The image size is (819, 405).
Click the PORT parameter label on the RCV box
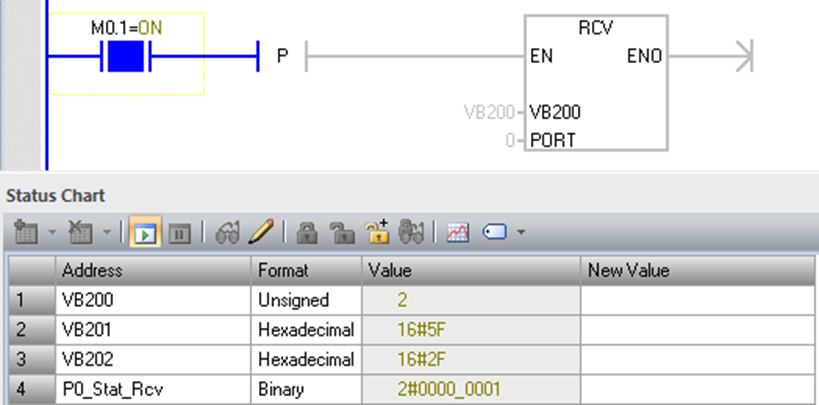[x=553, y=140]
